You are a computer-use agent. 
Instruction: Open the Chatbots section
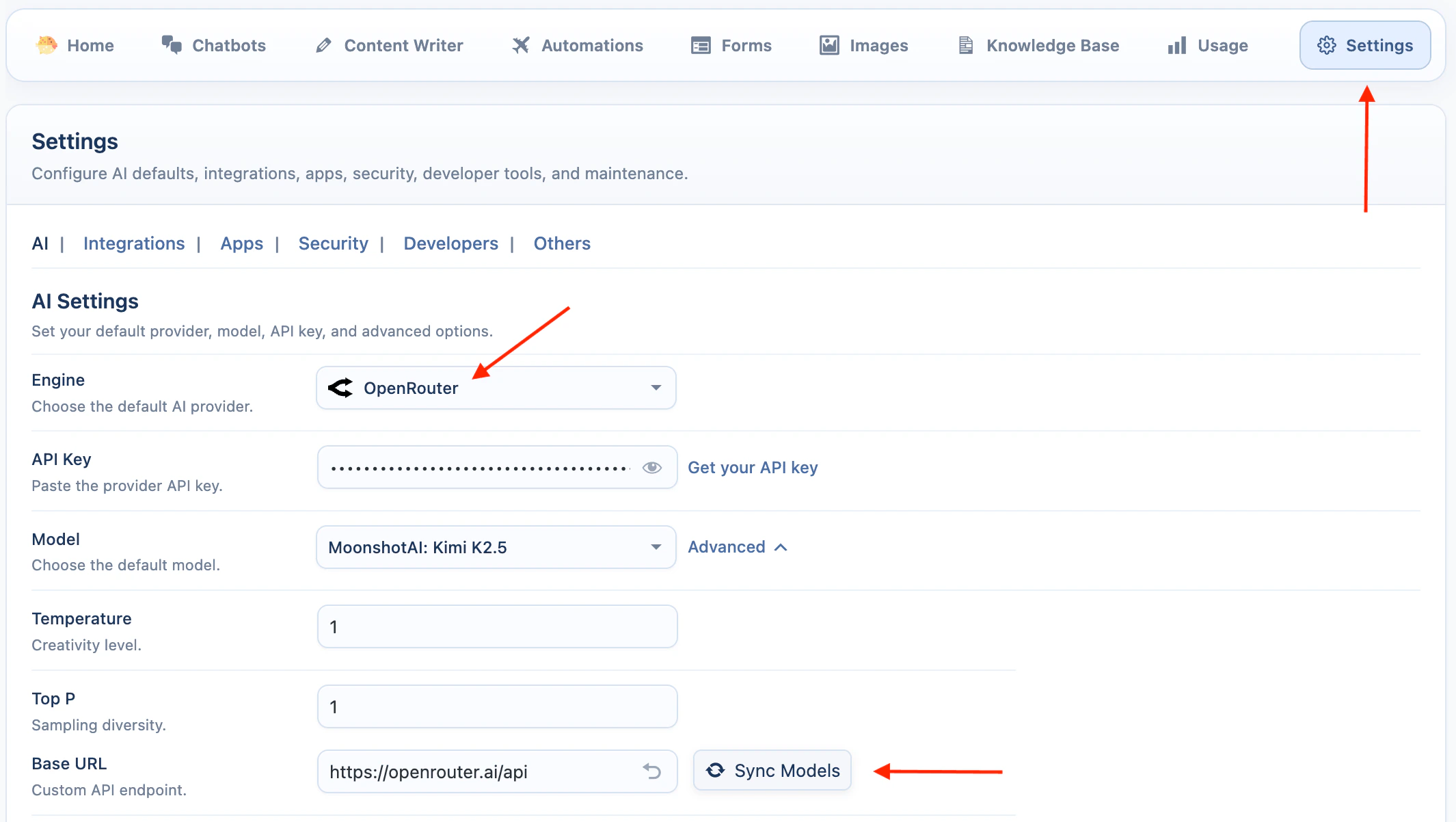point(228,45)
